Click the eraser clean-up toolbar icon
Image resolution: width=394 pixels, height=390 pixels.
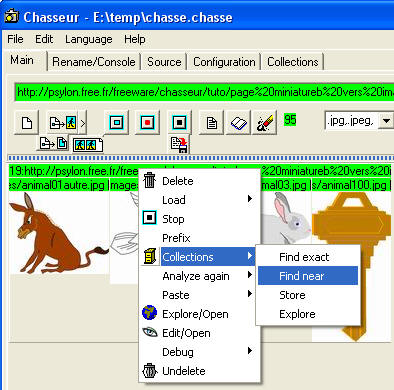(x=265, y=123)
